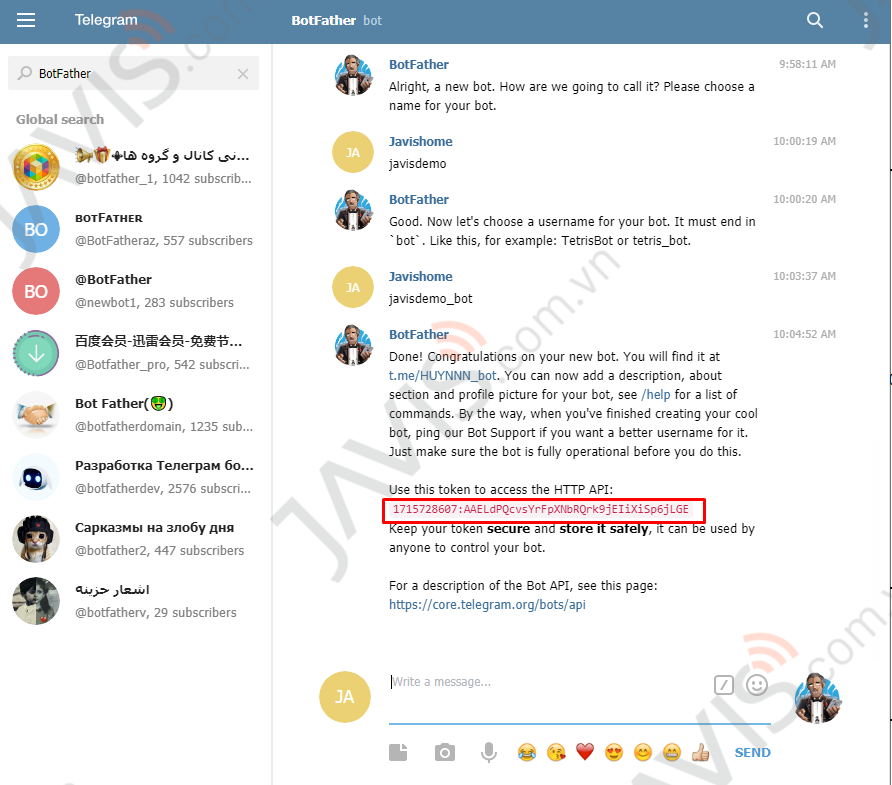Open BotFather profile picture beside message box
Viewport: 892px width, 785px height.
(x=817, y=698)
